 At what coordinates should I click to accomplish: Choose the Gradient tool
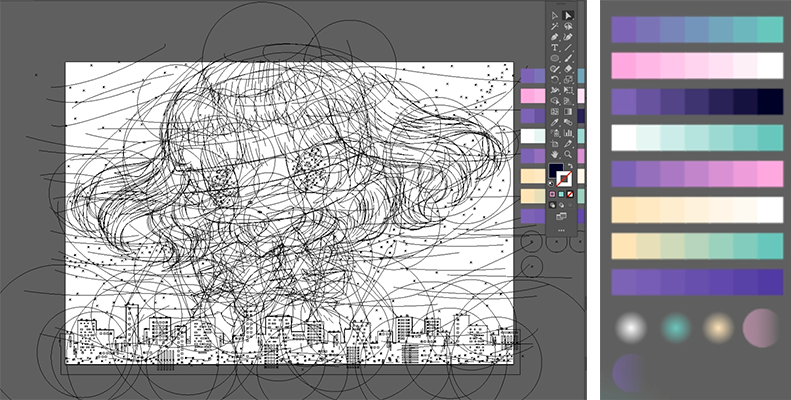coord(568,111)
